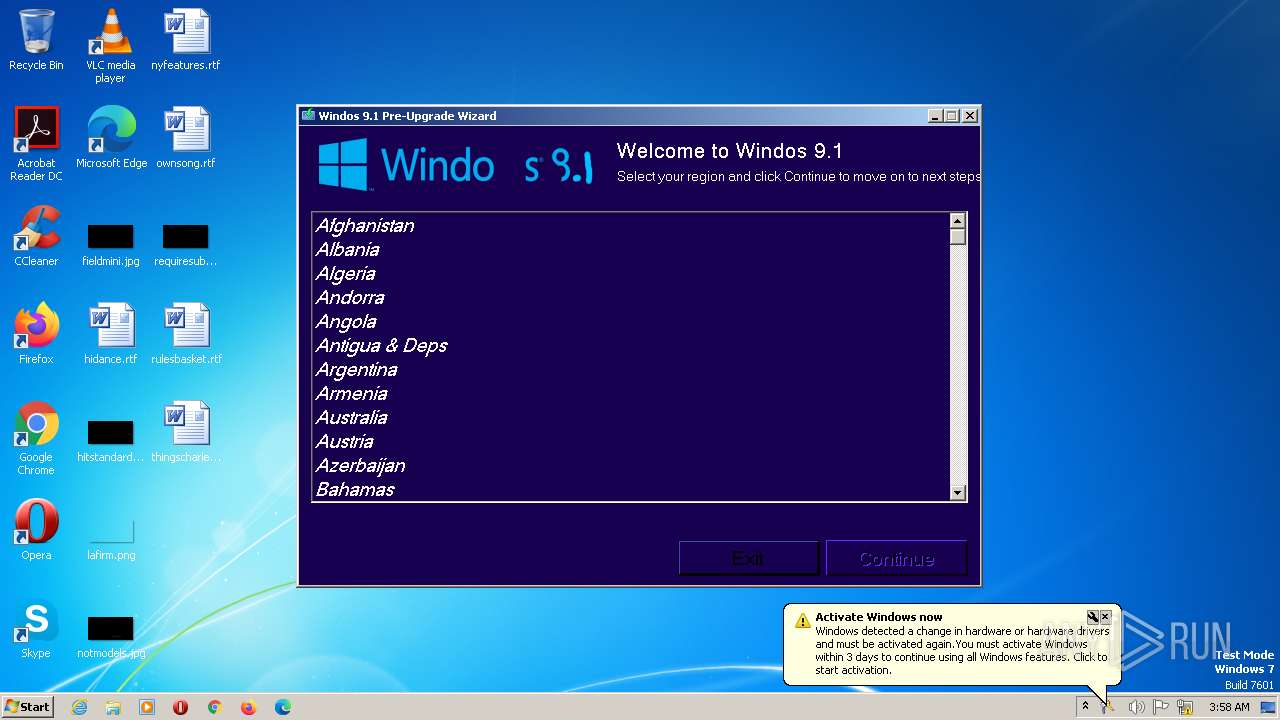Open Internet Explorer in the taskbar
Image resolution: width=1280 pixels, height=720 pixels.
pyautogui.click(x=79, y=707)
